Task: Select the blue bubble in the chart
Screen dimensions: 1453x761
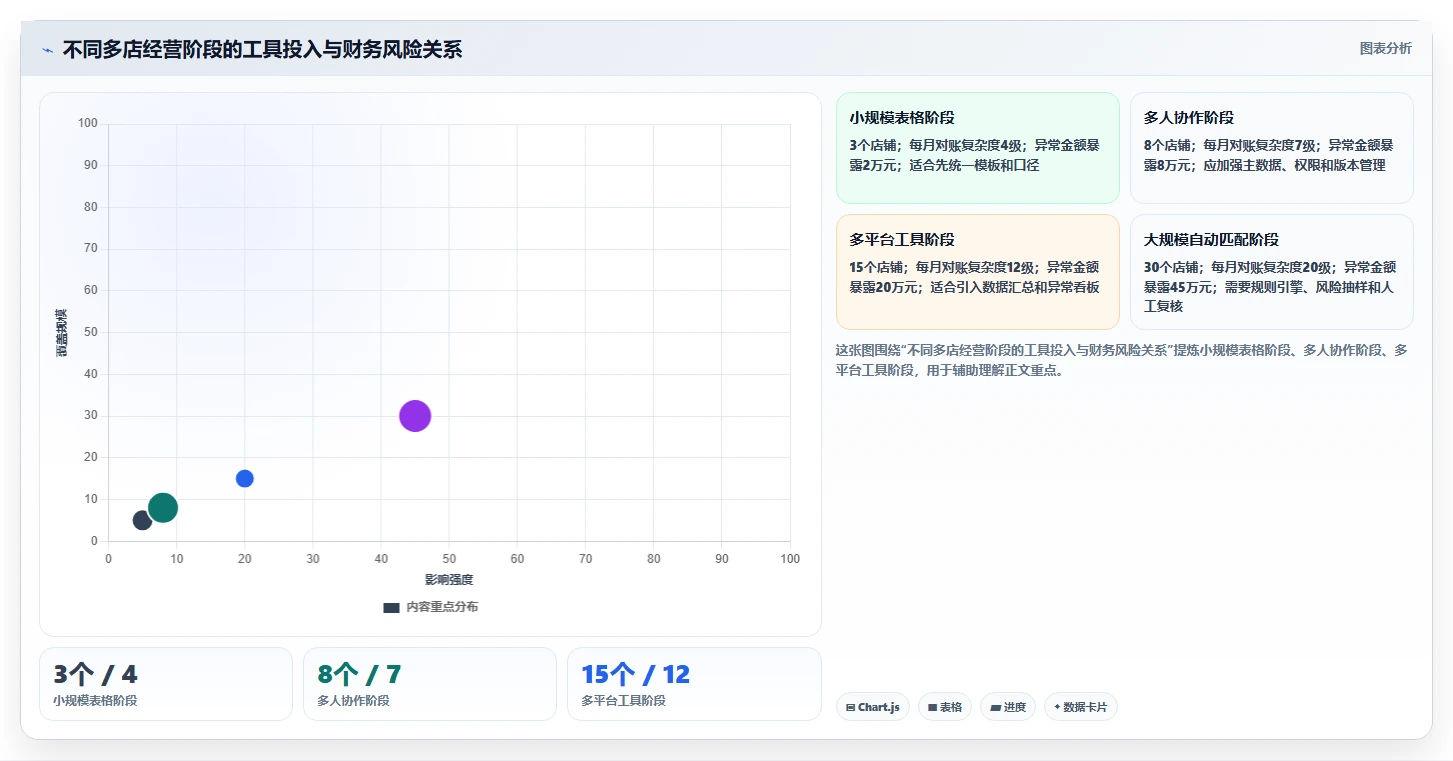Action: tap(244, 479)
